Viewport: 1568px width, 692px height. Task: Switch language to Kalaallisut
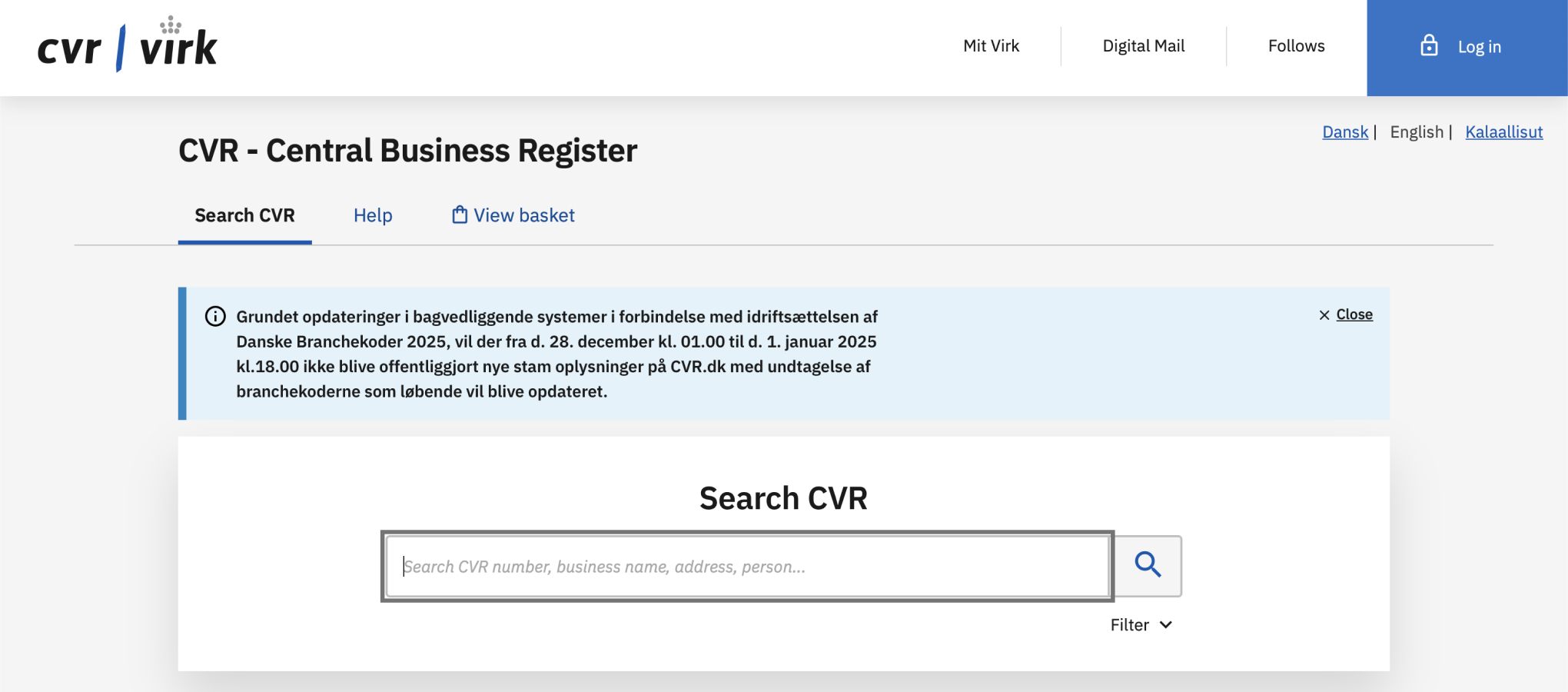[x=1503, y=132]
